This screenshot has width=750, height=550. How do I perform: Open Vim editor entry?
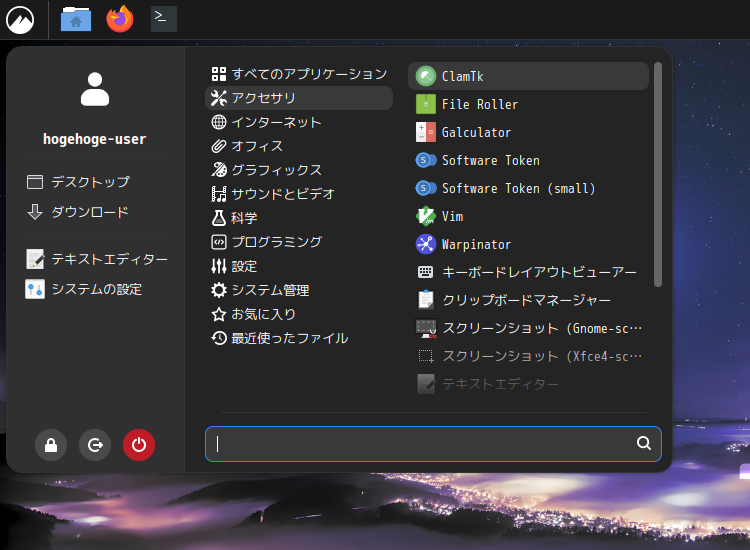point(528,216)
